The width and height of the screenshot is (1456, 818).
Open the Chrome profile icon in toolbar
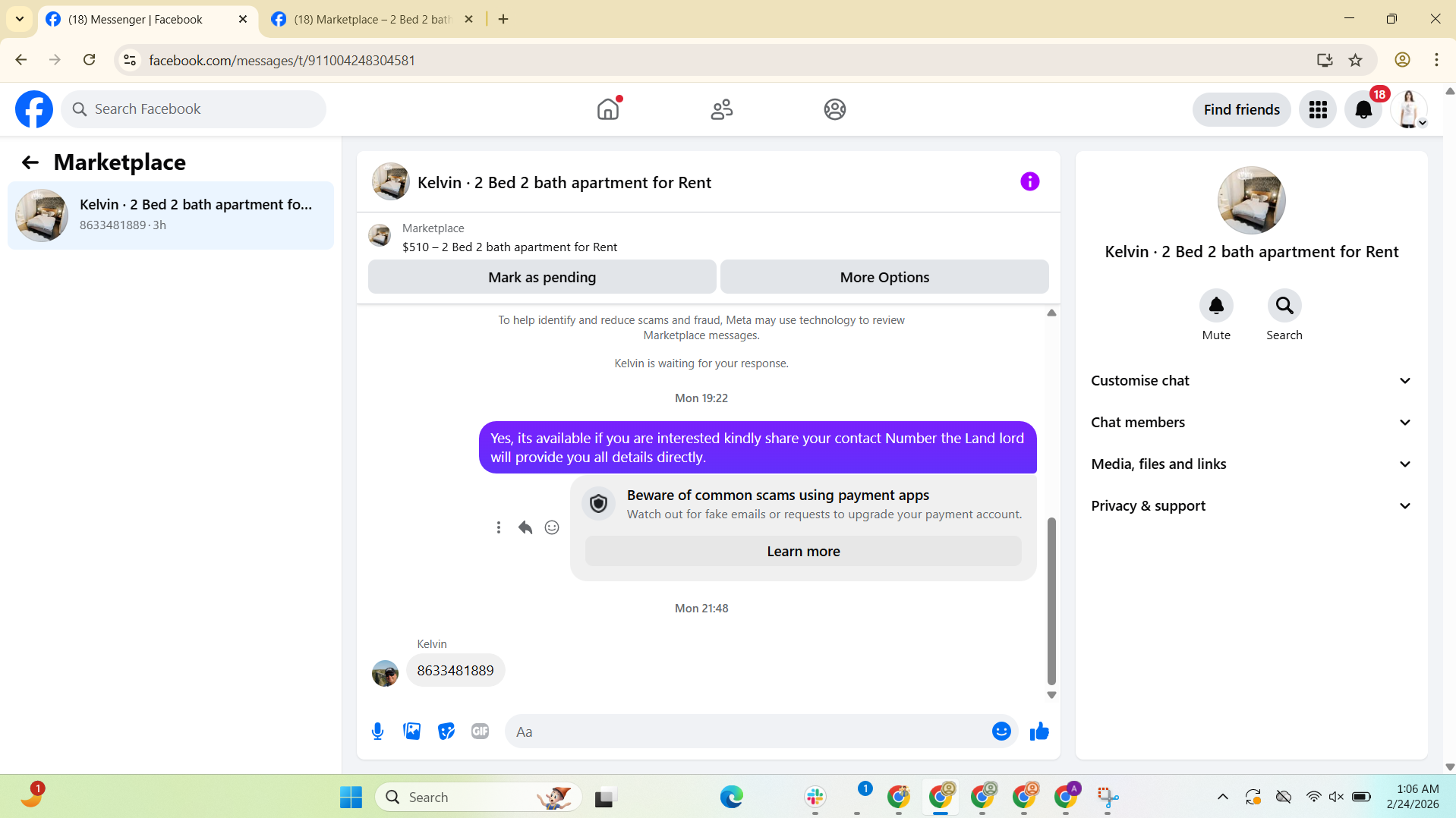(x=1402, y=60)
